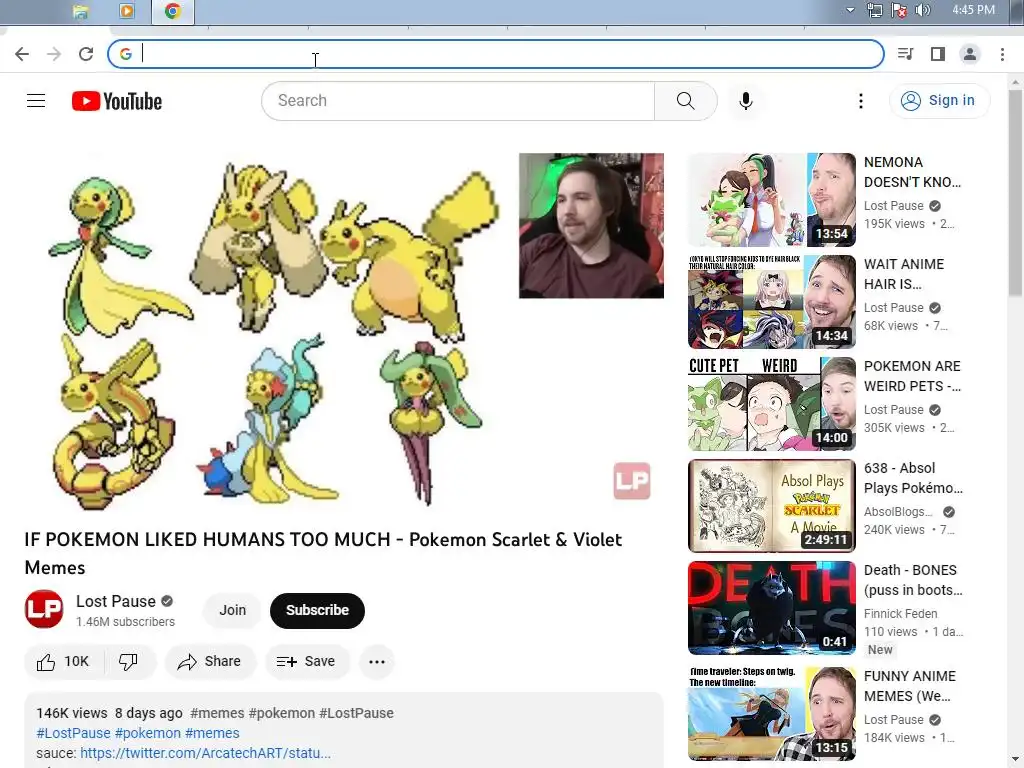Reload the page with the refresh icon
Viewport: 1024px width, 768px height.
click(x=86, y=54)
